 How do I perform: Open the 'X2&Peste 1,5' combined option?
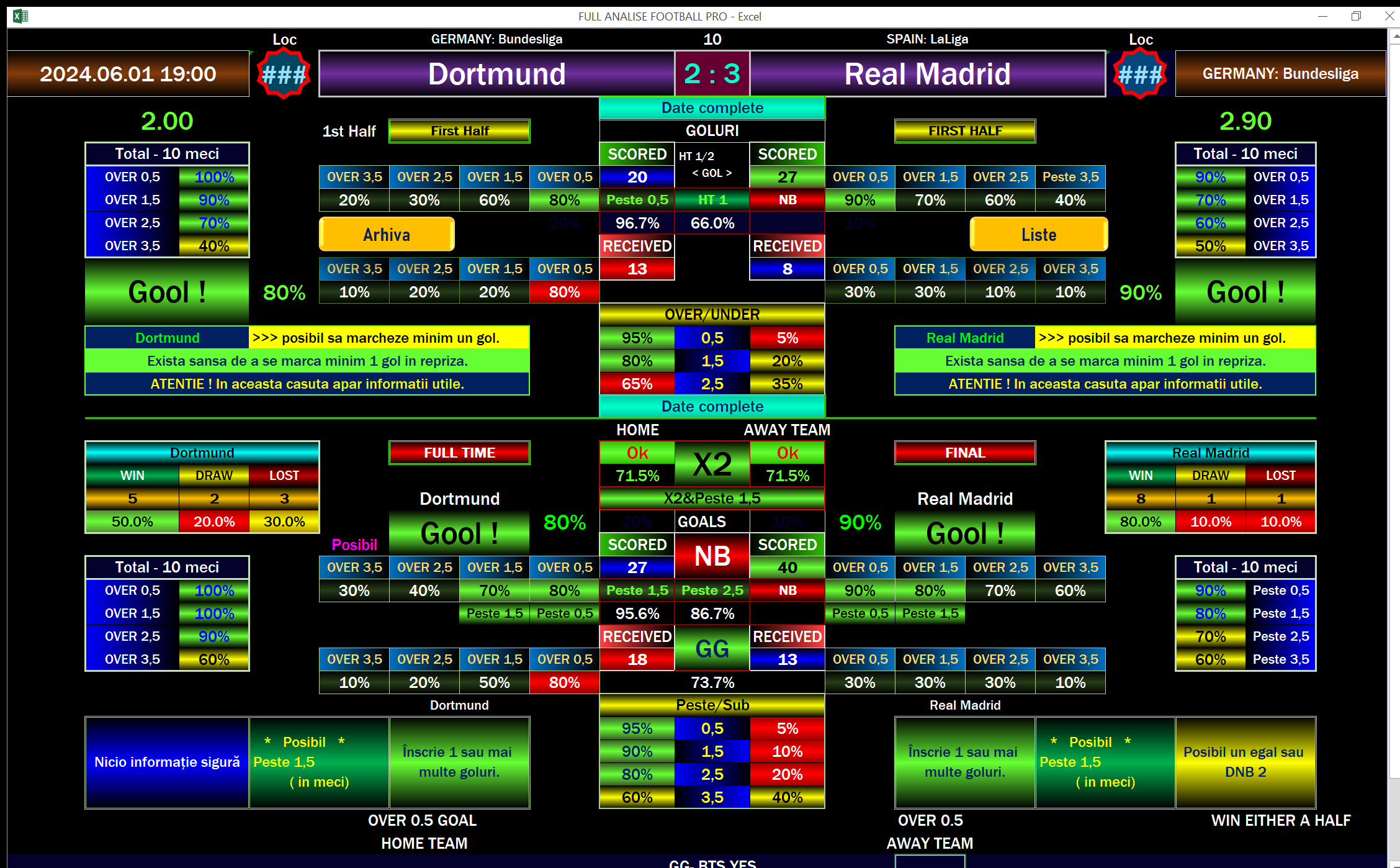click(x=711, y=497)
